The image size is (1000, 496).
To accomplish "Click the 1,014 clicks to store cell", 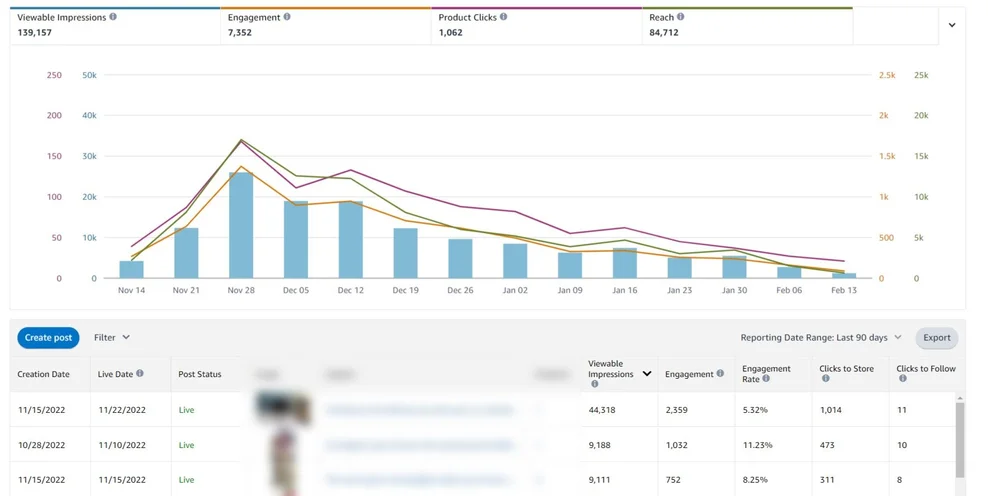I will click(830, 410).
